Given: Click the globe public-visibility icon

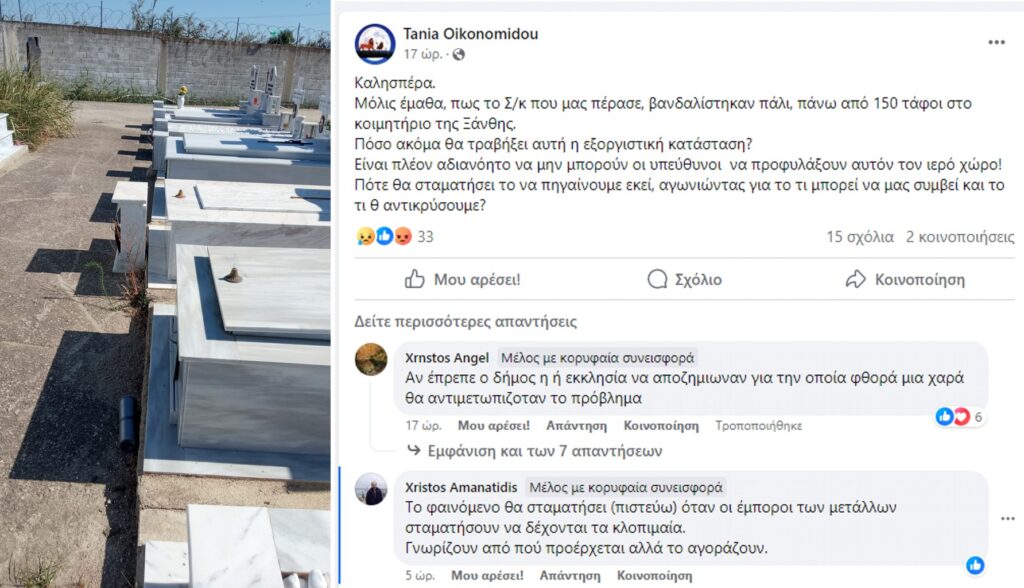Looking at the screenshot, I should pyautogui.click(x=458, y=54).
